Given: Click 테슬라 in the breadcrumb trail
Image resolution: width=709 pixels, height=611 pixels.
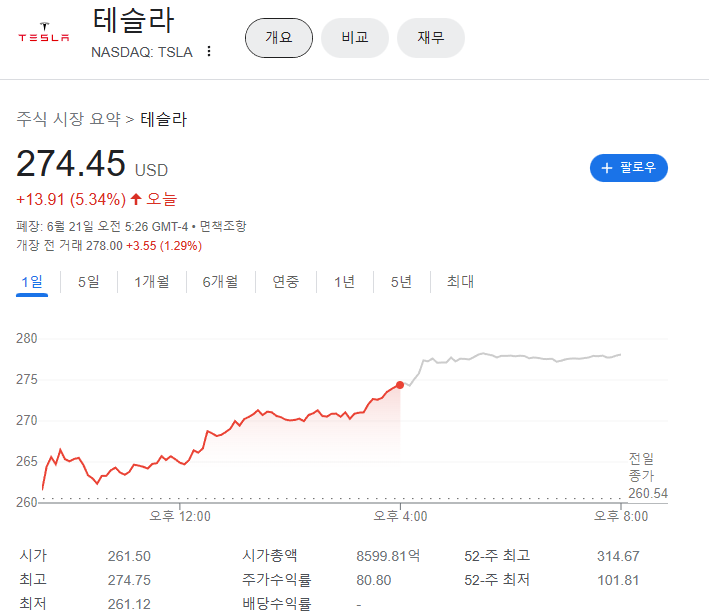Looking at the screenshot, I should tap(163, 119).
